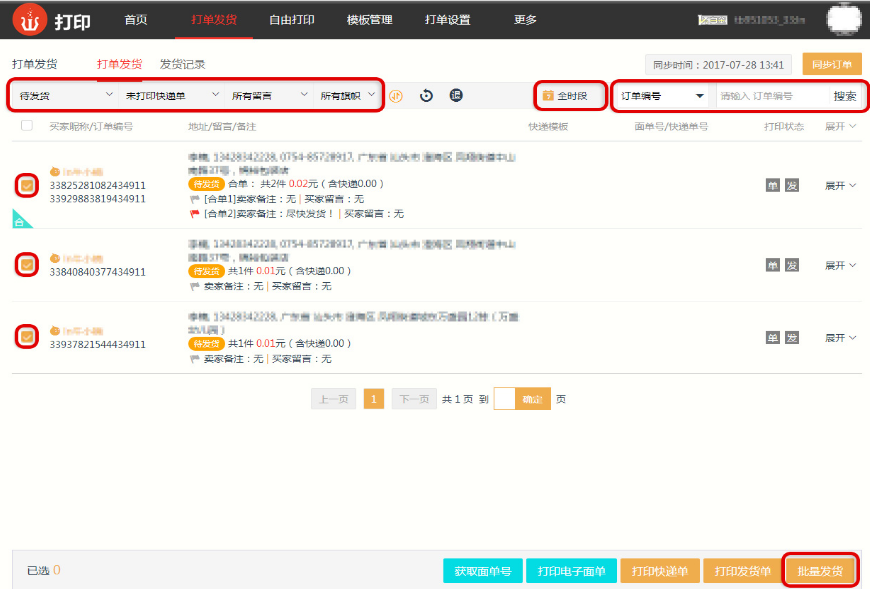Click the 打印快递单 button
The image size is (870, 597).
click(x=660, y=571)
